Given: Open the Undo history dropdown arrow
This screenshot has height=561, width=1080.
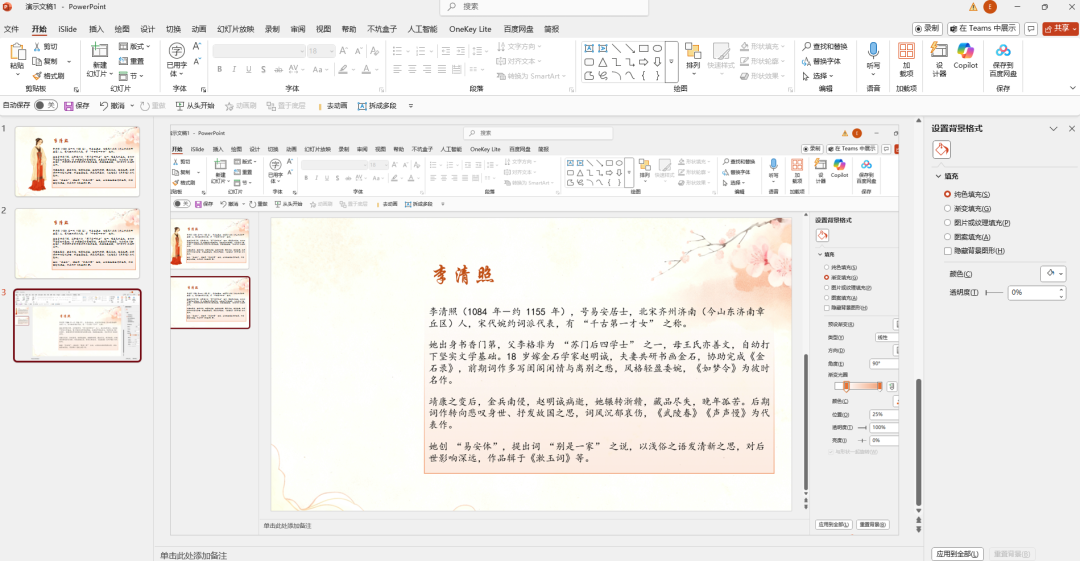Looking at the screenshot, I should click(132, 105).
